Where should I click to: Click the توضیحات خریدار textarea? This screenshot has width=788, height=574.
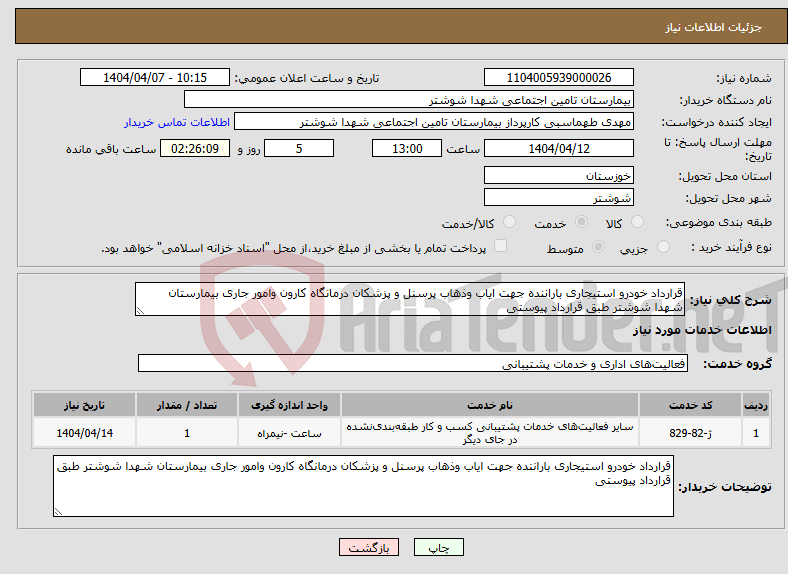point(363,486)
